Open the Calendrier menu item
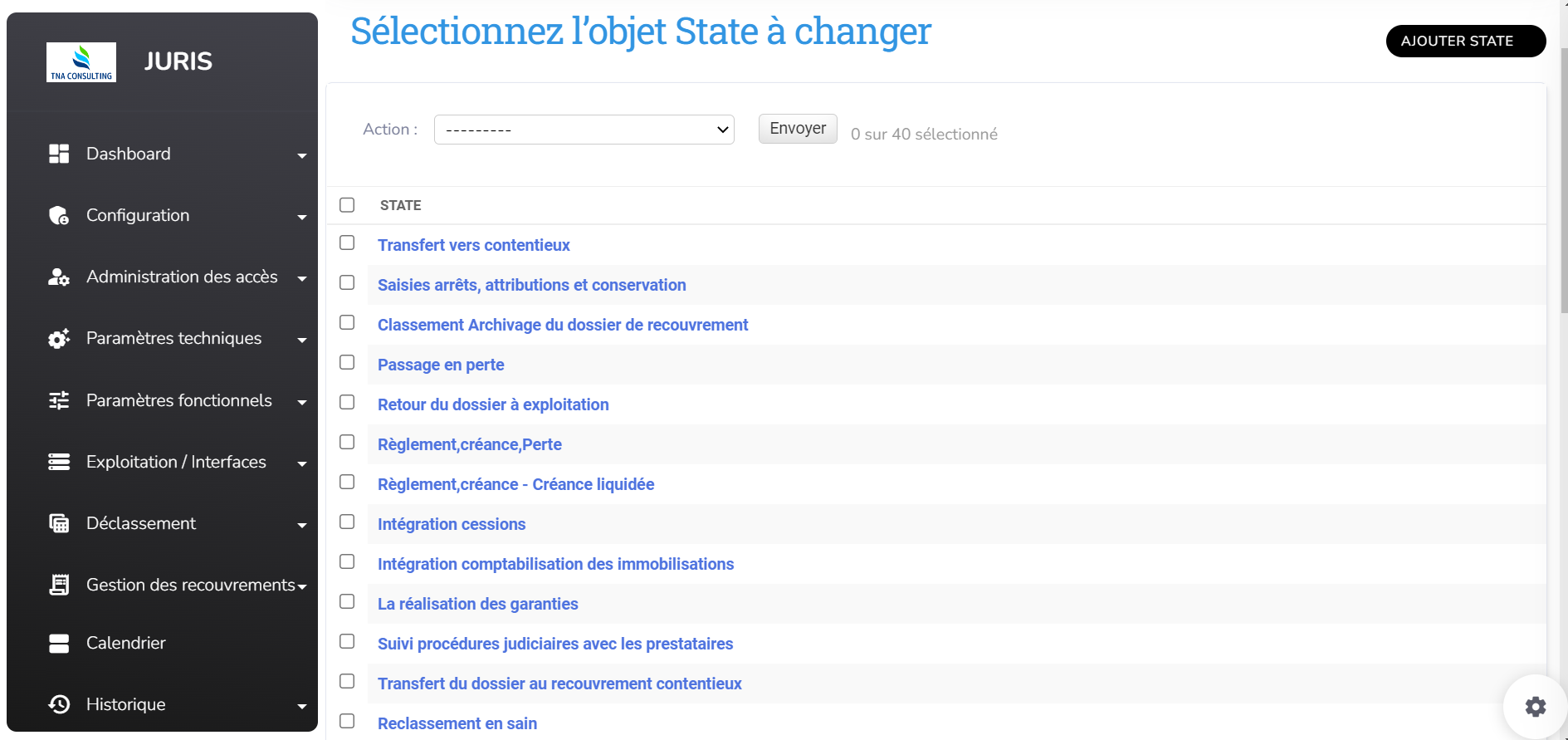Screen dimensions: 1568x740 tap(126, 643)
